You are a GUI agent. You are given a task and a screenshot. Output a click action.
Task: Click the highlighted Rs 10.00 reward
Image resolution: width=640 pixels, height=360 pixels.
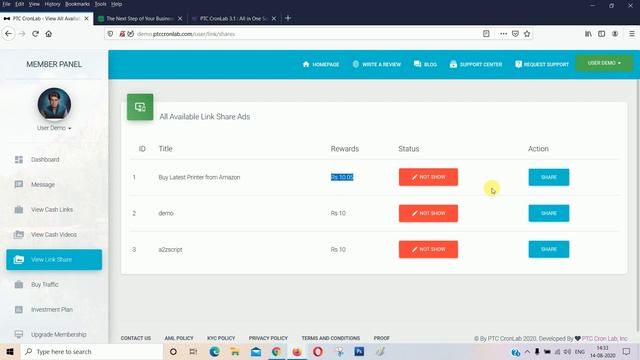pos(342,177)
